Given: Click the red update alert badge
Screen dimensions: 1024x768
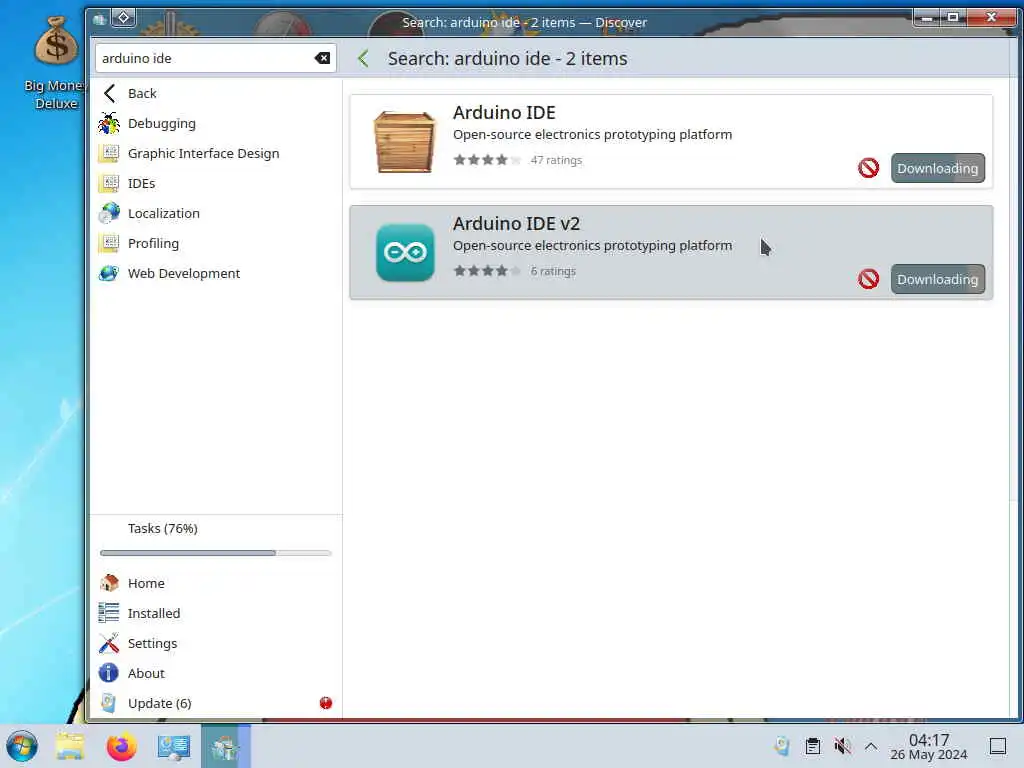Looking at the screenshot, I should tap(326, 703).
